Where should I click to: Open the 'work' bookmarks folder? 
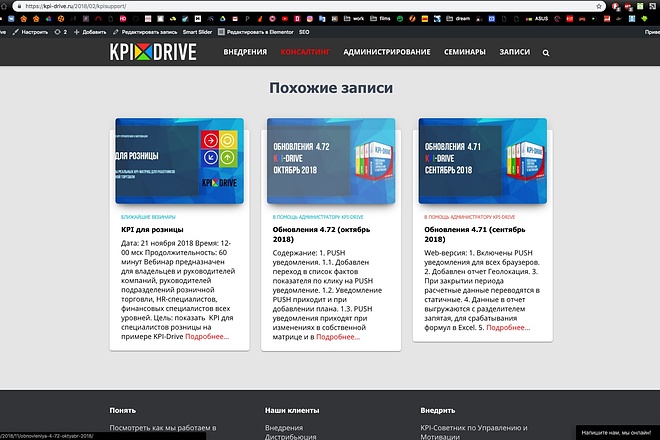pos(354,19)
